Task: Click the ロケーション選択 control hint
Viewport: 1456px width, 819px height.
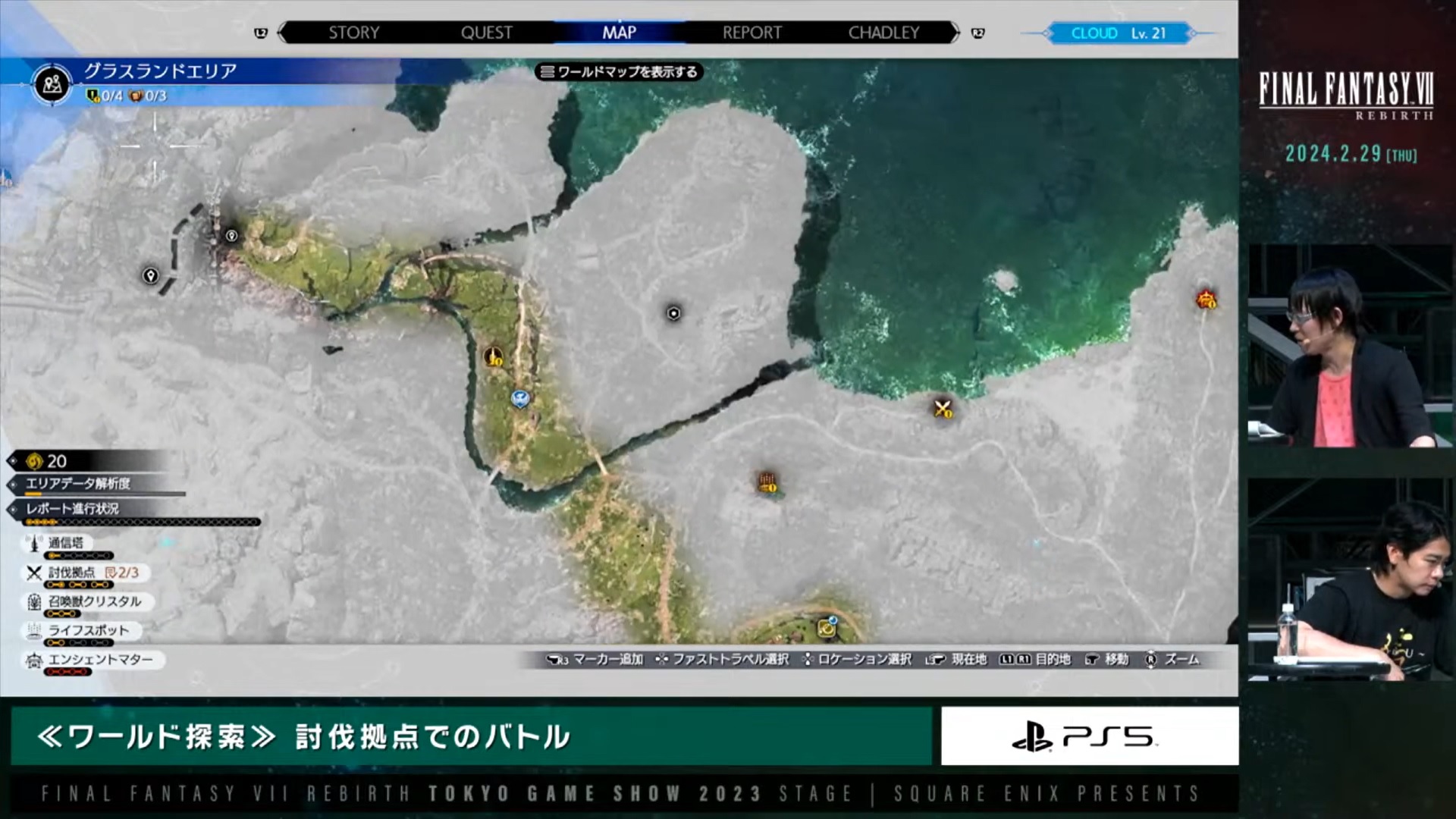Action: 857,659
